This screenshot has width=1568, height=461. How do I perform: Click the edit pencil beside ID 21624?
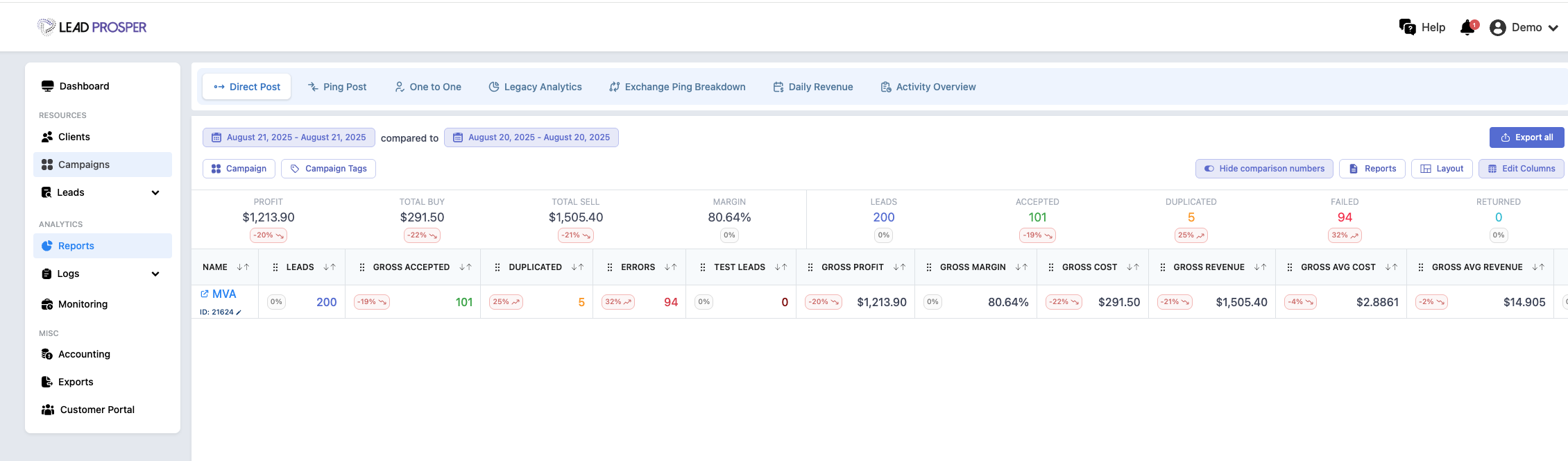[239, 312]
